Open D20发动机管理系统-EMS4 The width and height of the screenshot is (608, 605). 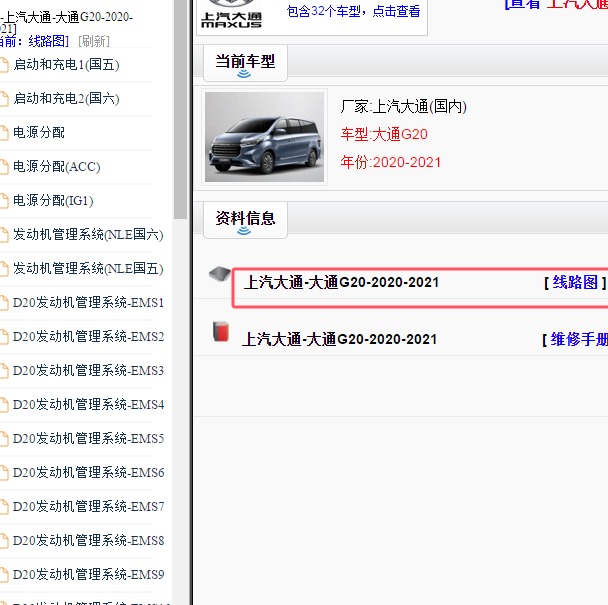click(x=88, y=404)
